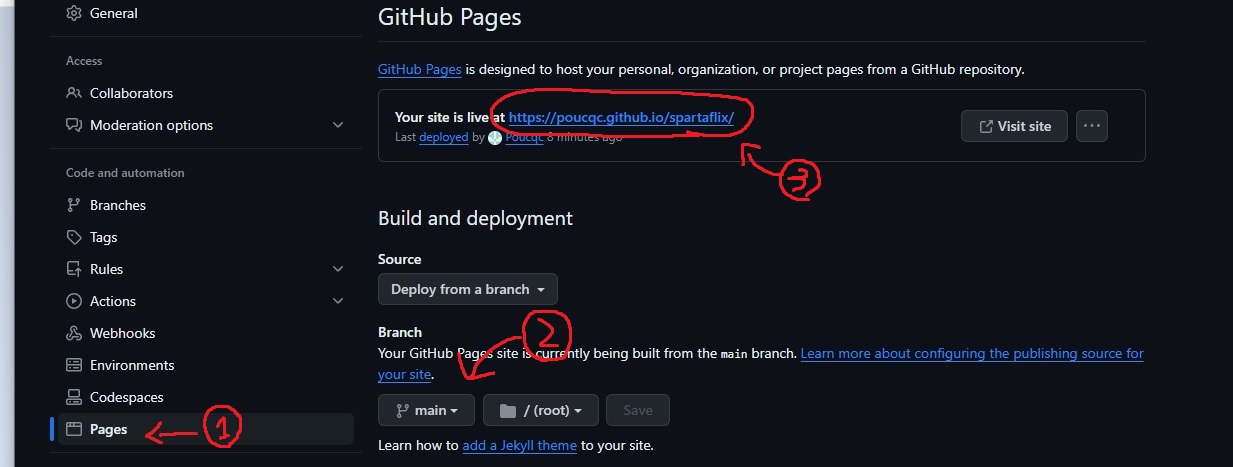Open the / (root) folder dropdown
The width and height of the screenshot is (1233, 467).
click(x=541, y=410)
